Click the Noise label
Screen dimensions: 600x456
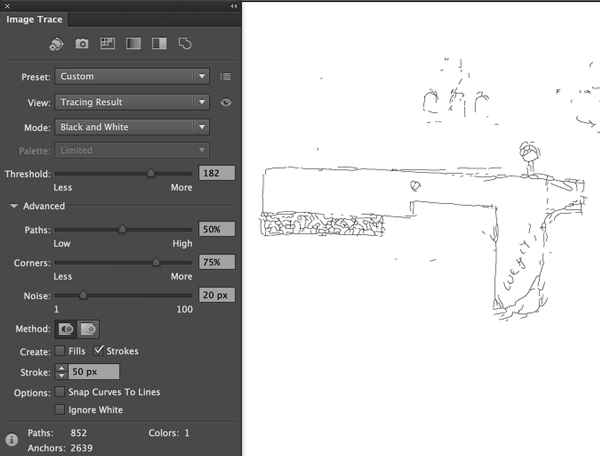pos(37,296)
